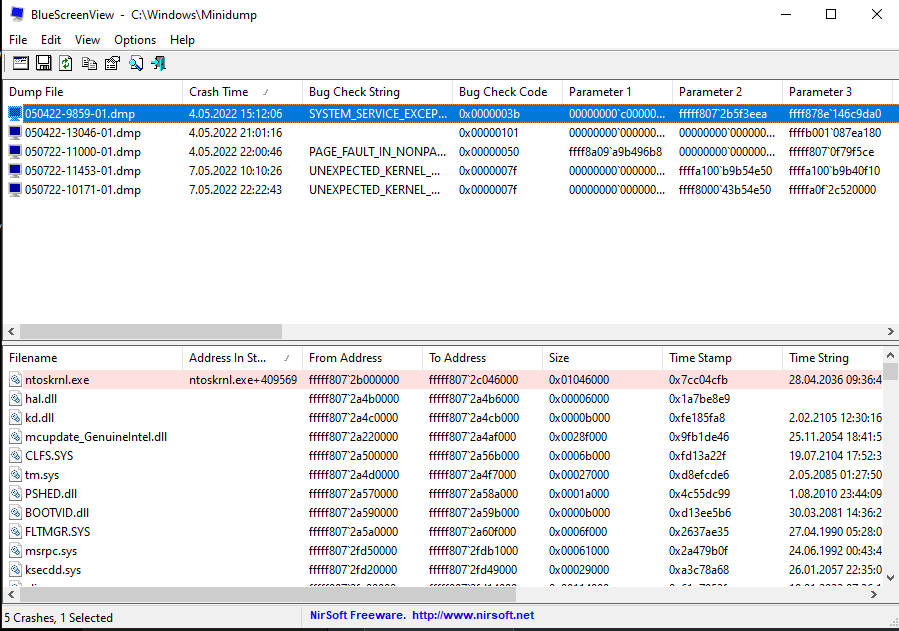
Task: Click the Save Selected Items floppy icon
Action: [43, 63]
